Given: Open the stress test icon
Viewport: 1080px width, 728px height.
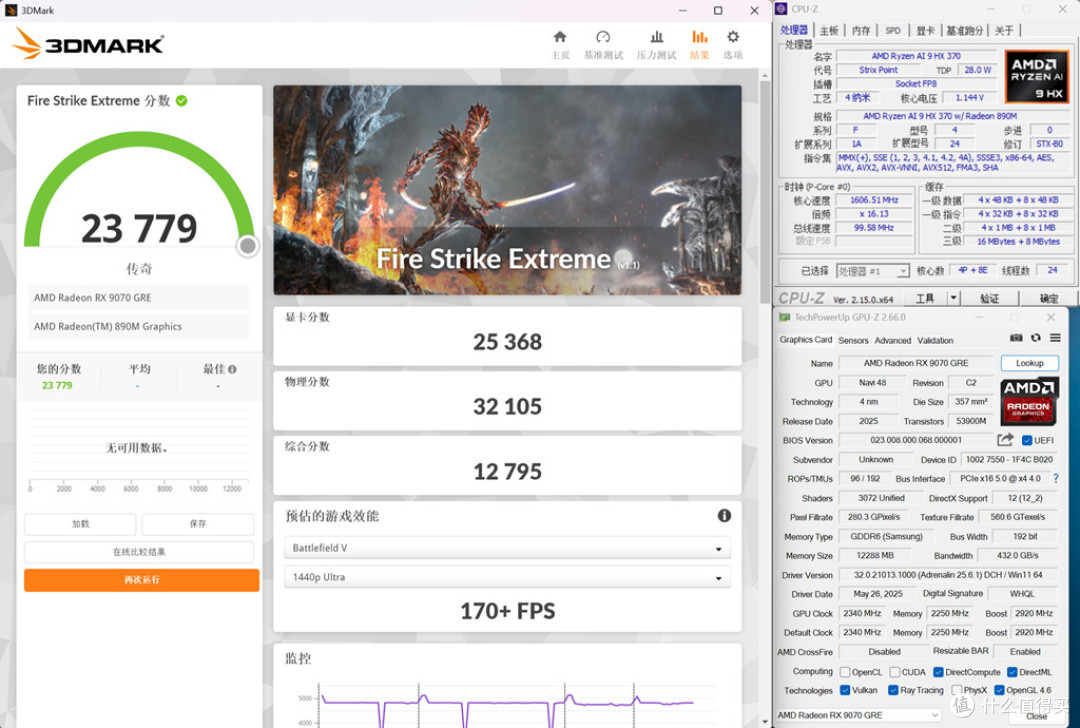Looking at the screenshot, I should point(656,37).
